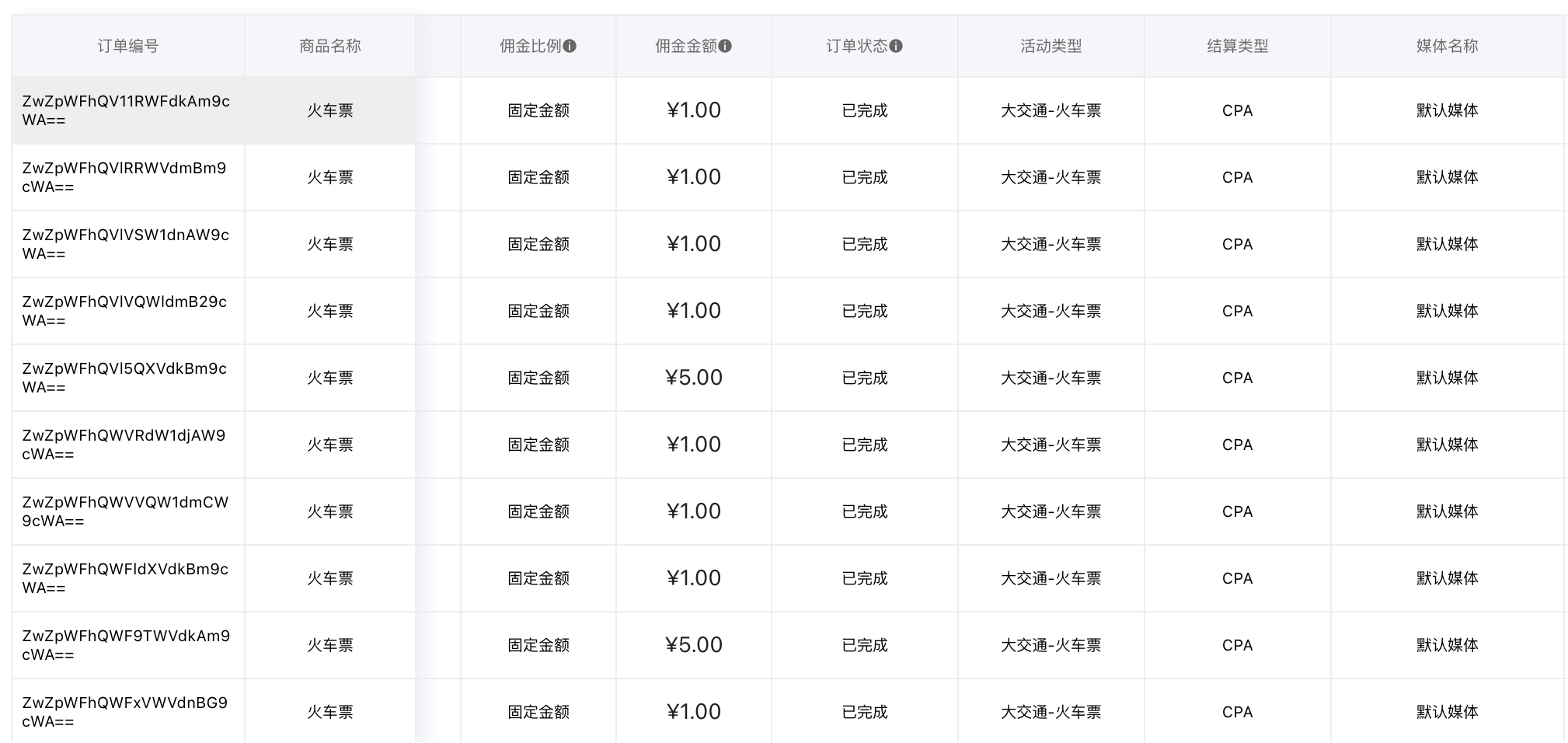Click the 结算类型 column header
Screen dimensions: 1568x743
tap(1237, 47)
